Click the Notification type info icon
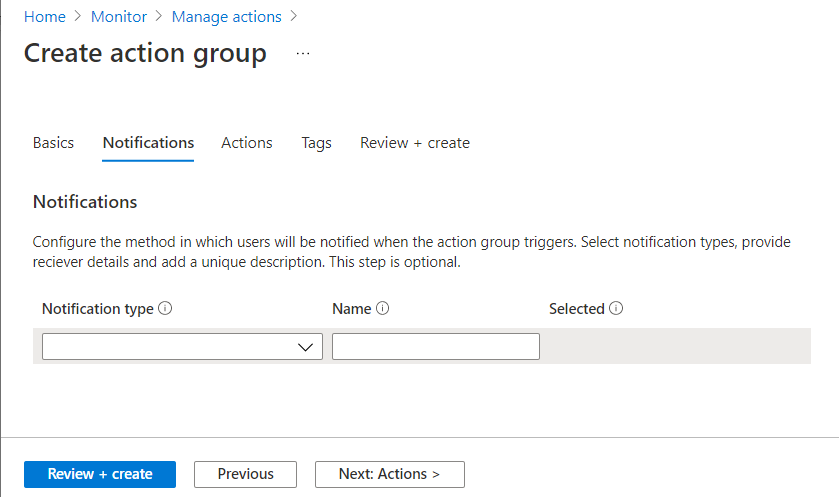The height and width of the screenshot is (497, 839). tap(165, 308)
